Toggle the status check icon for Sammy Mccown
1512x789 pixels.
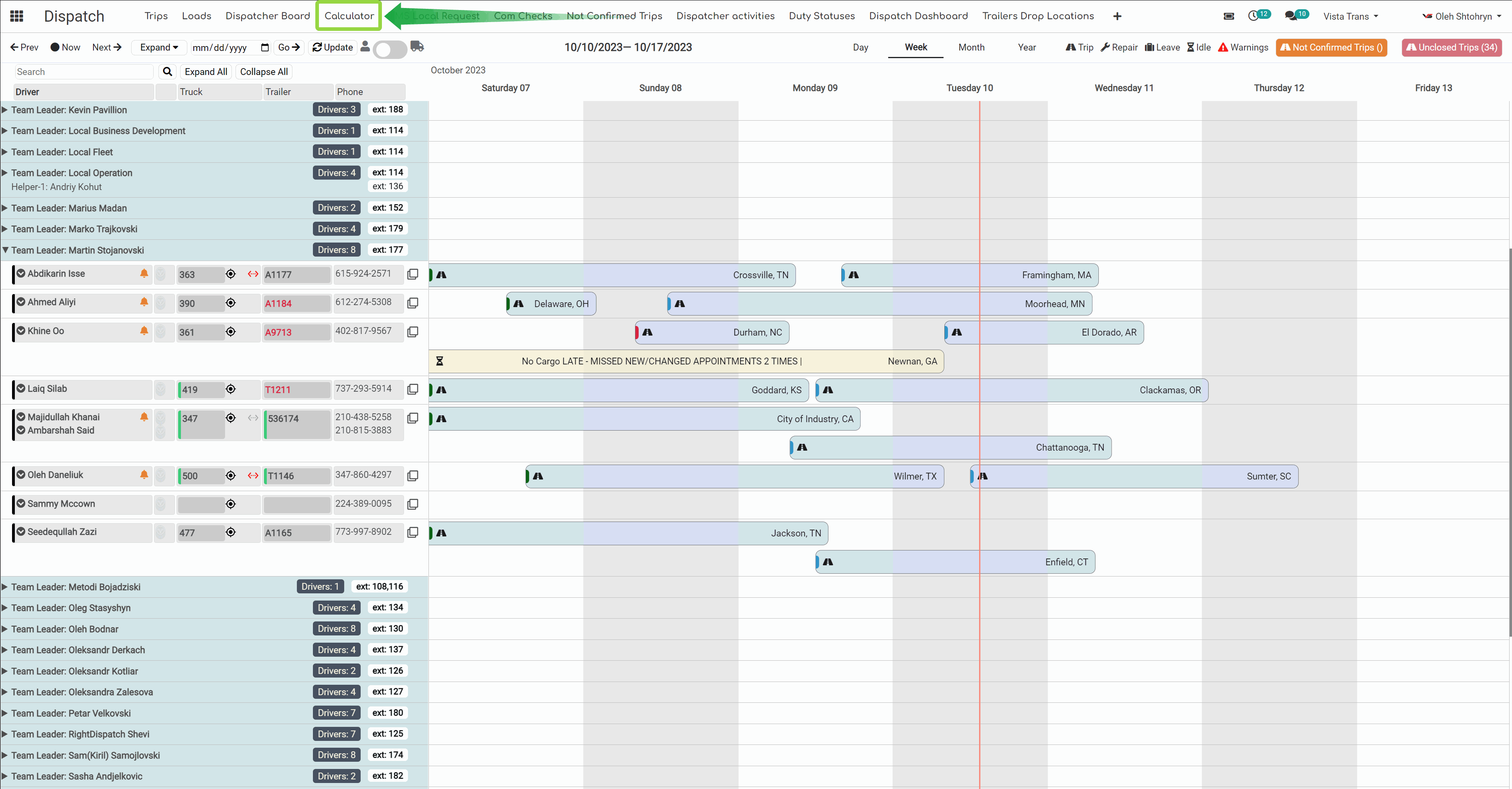coord(21,503)
